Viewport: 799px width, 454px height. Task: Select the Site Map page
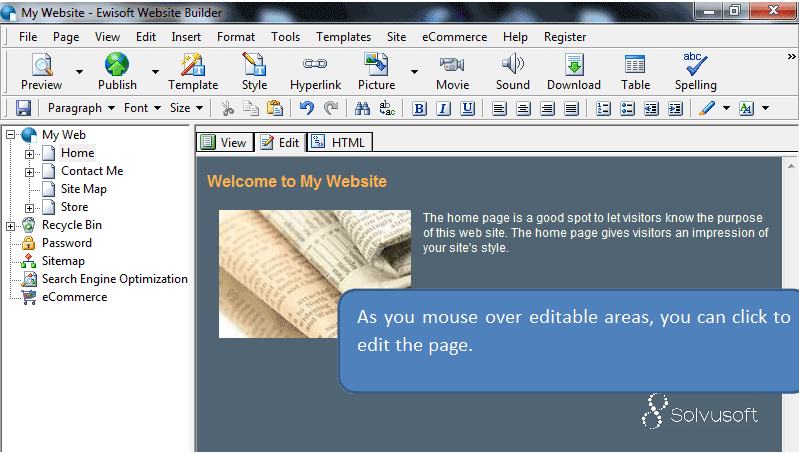84,189
